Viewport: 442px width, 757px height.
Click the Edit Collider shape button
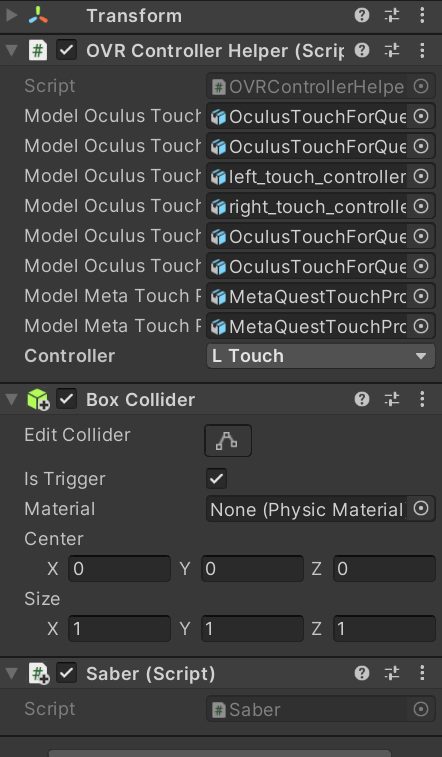click(x=228, y=440)
